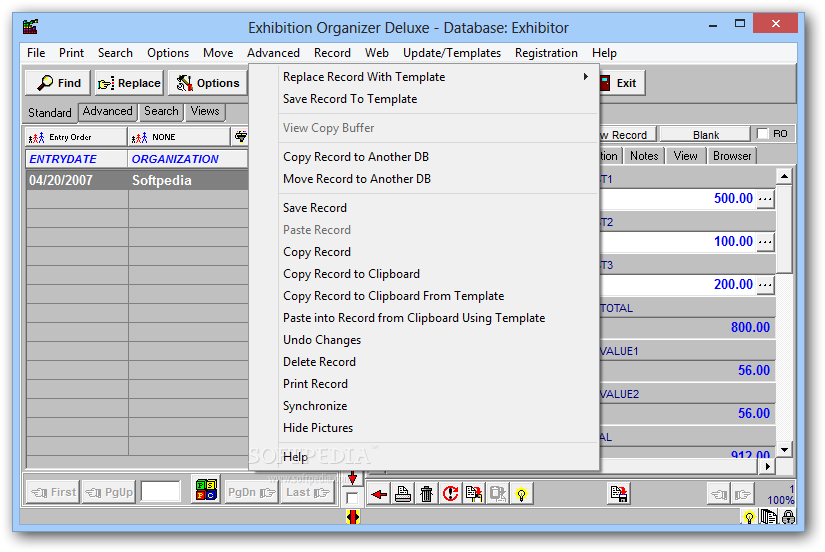Click the vertical scrollbar down arrow
Image resolution: width=825 pixels, height=552 pixels.
[x=784, y=449]
